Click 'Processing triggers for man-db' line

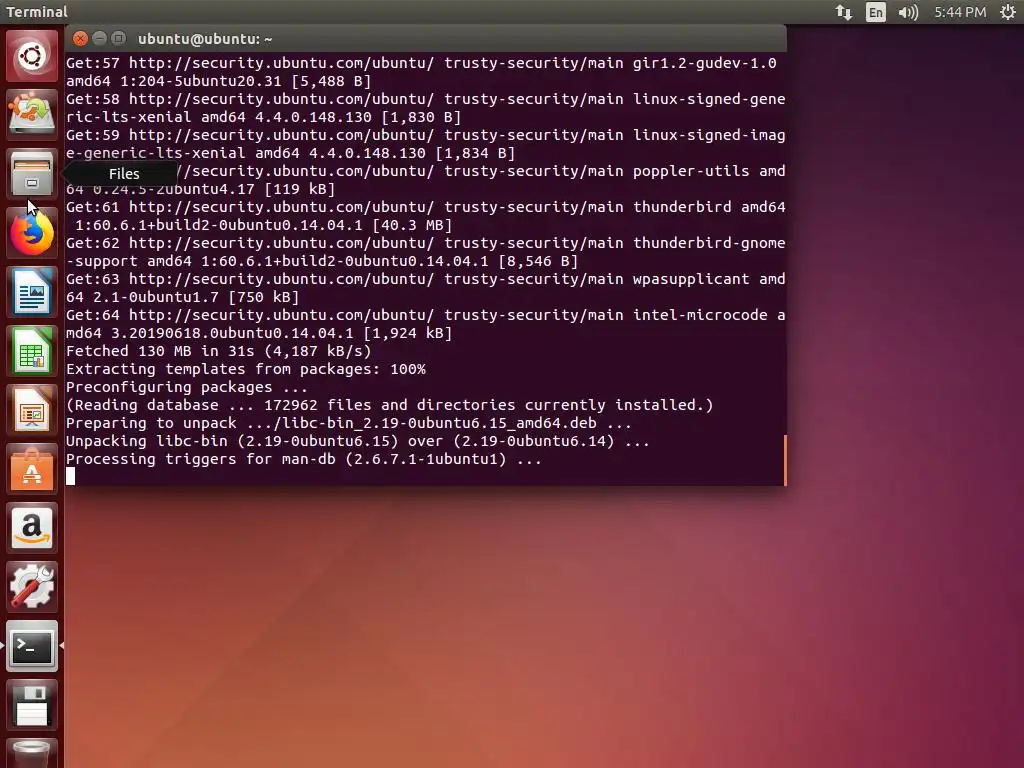[x=304, y=459]
